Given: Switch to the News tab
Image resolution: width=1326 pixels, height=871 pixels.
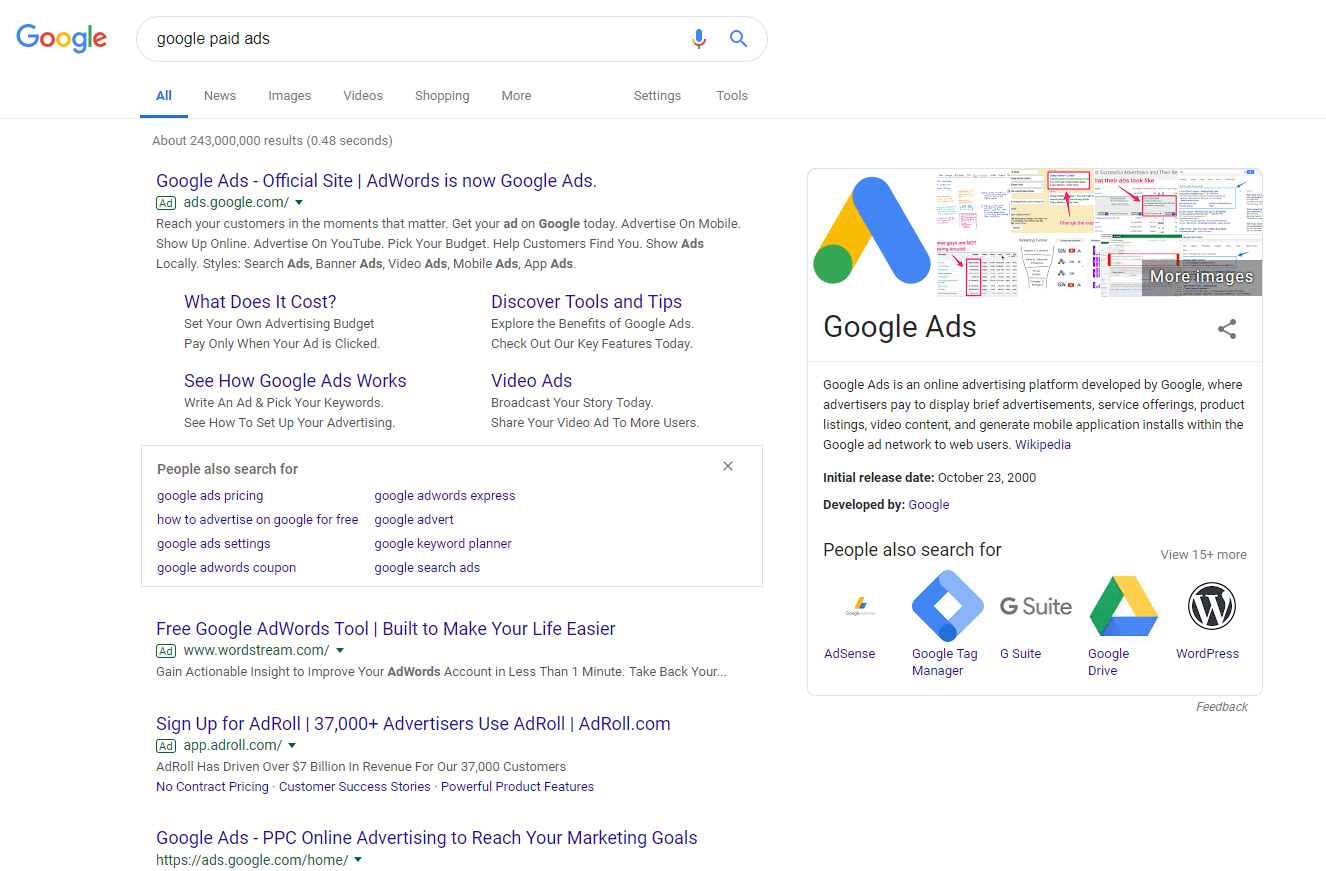Looking at the screenshot, I should coord(220,96).
